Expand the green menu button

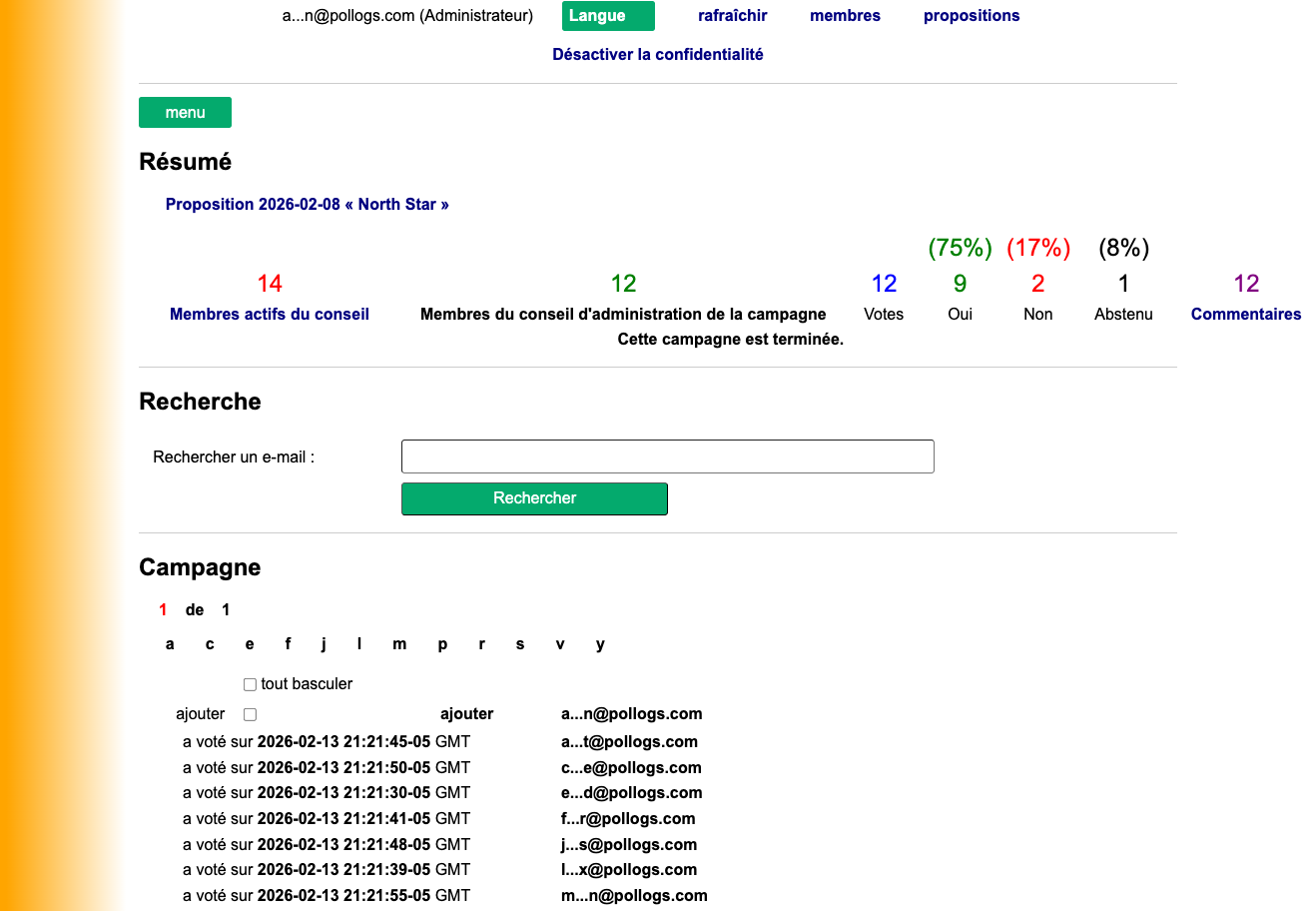[185, 113]
